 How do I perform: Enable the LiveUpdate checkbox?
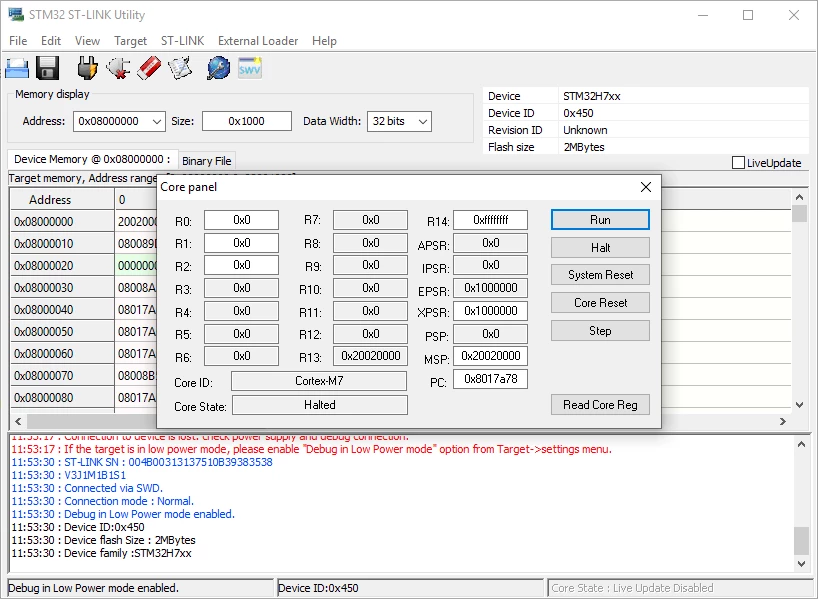coord(738,163)
